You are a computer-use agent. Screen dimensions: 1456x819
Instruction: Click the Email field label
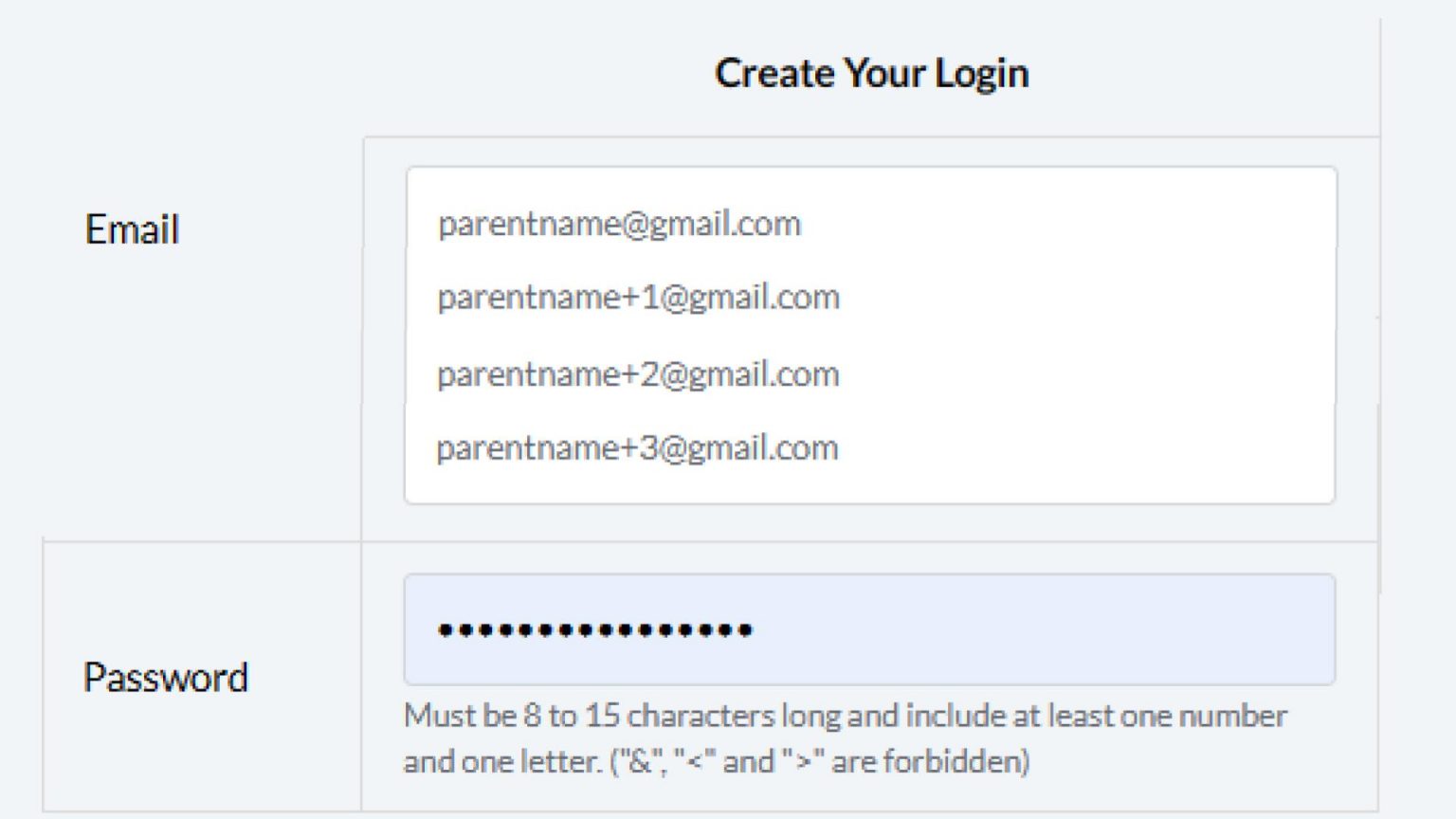(x=132, y=229)
